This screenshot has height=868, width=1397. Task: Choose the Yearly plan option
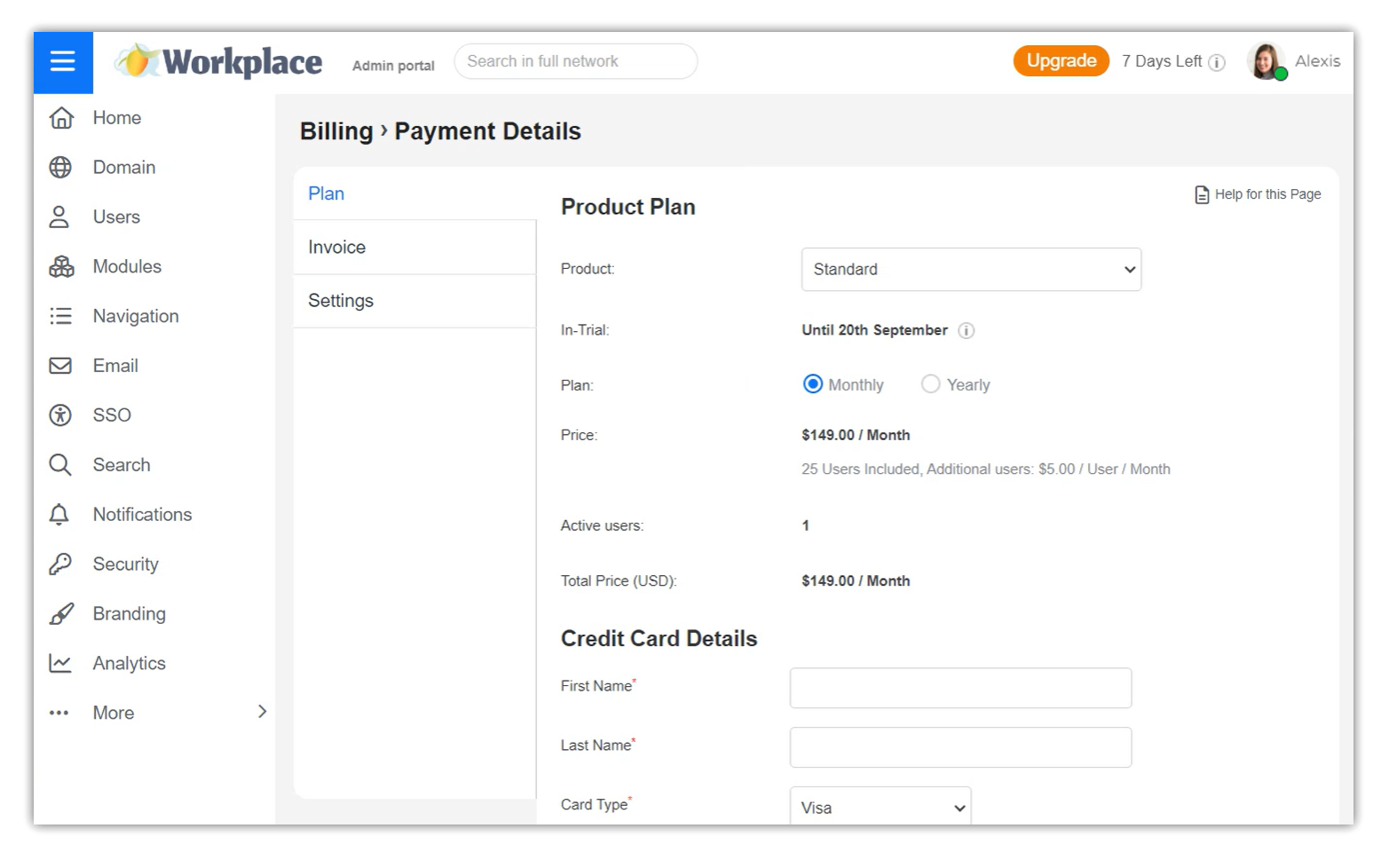point(930,384)
